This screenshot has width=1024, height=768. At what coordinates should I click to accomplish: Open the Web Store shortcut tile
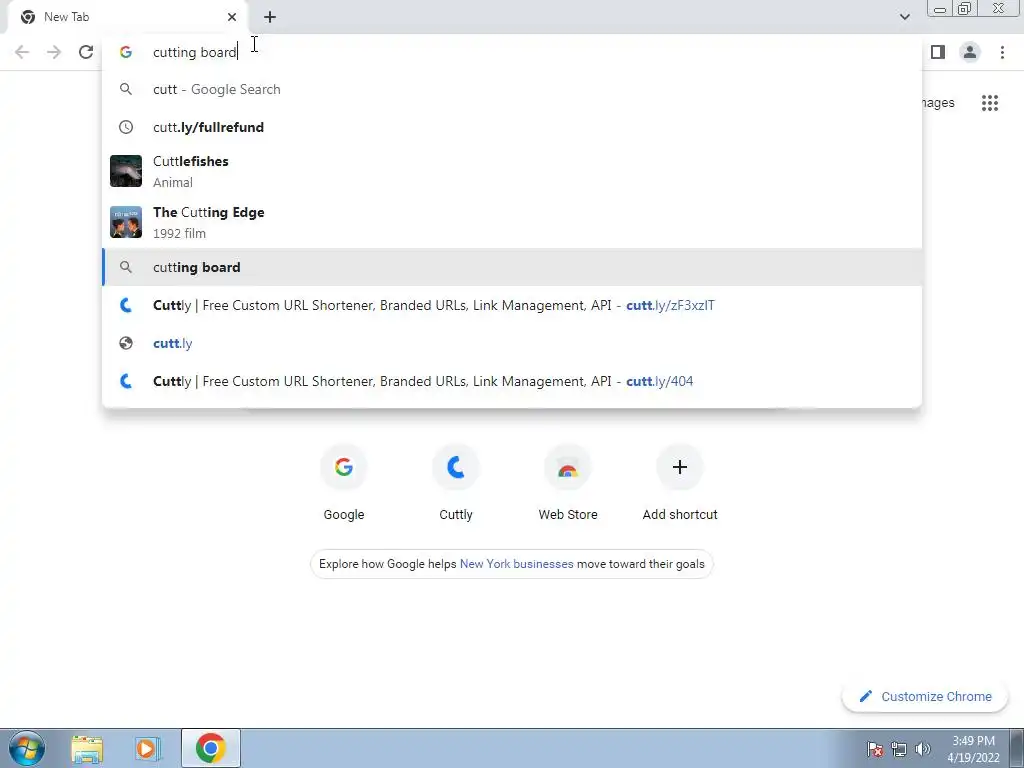point(568,482)
